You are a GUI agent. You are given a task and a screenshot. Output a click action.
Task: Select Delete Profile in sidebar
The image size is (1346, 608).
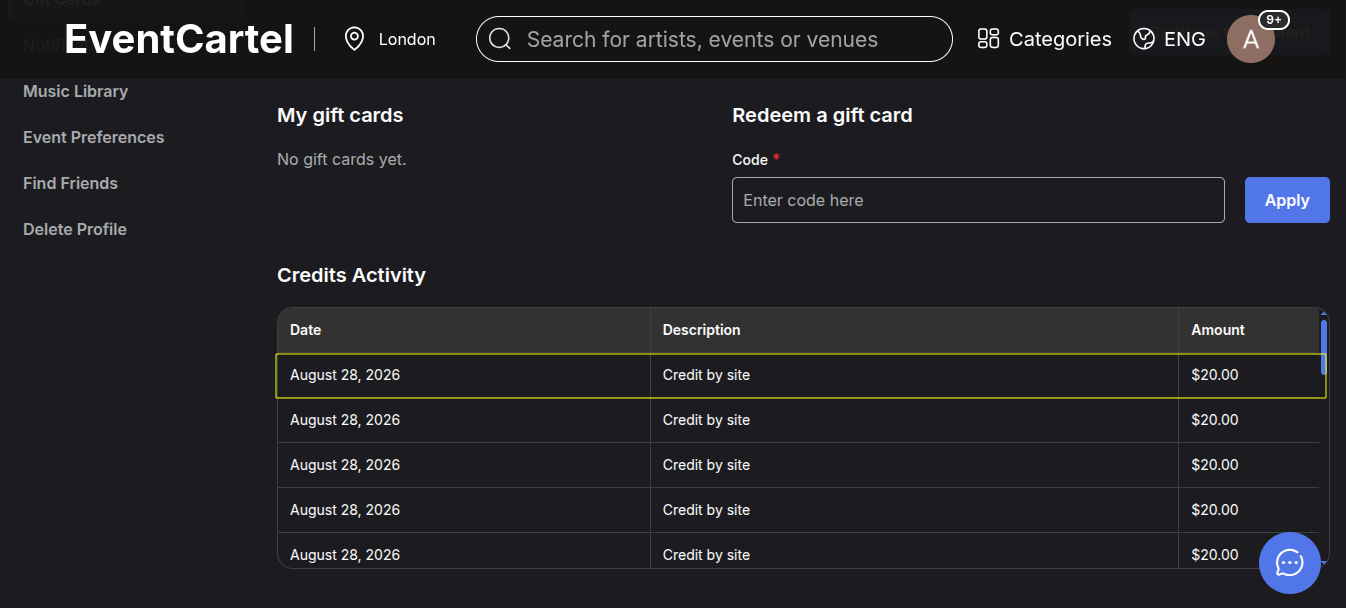[x=75, y=229]
